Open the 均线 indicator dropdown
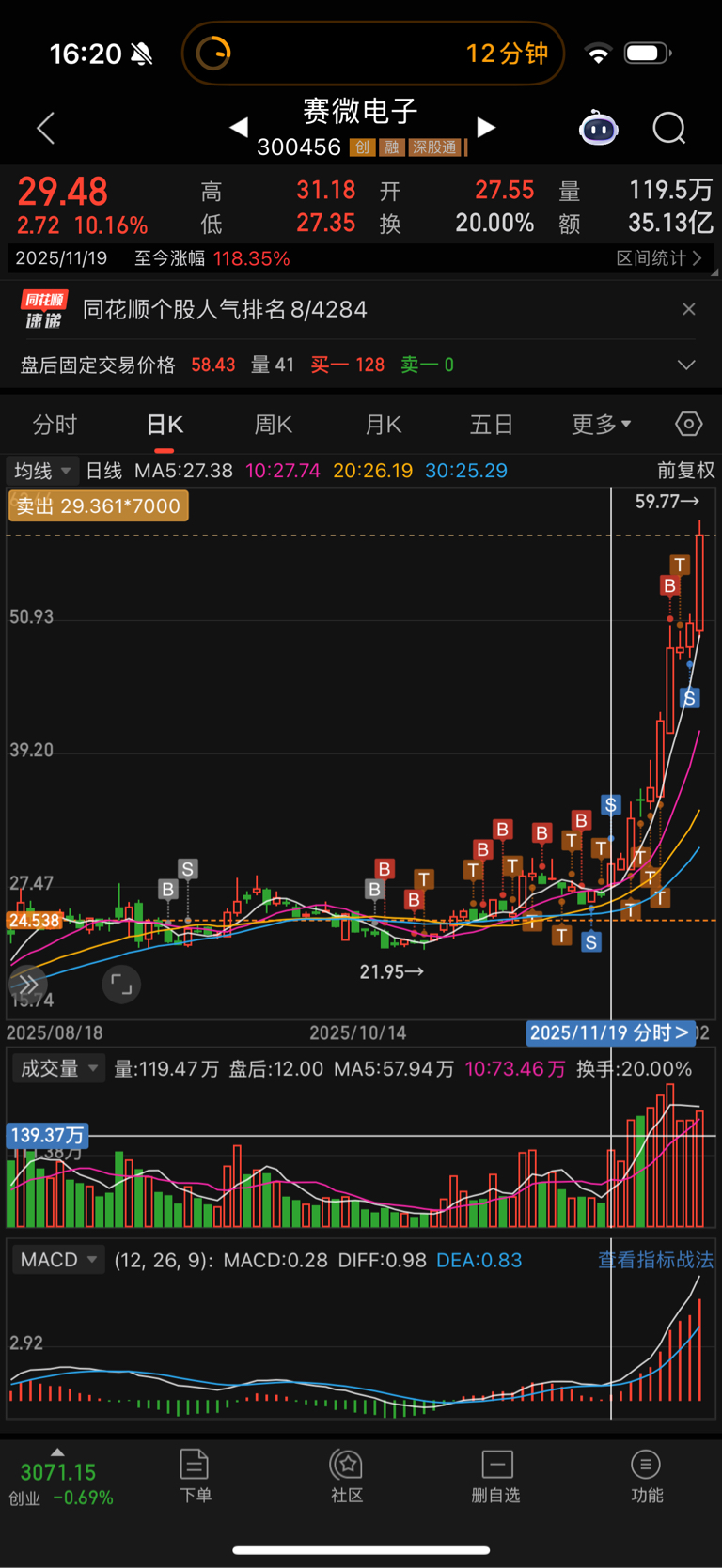The height and width of the screenshot is (1568, 722). (x=43, y=470)
